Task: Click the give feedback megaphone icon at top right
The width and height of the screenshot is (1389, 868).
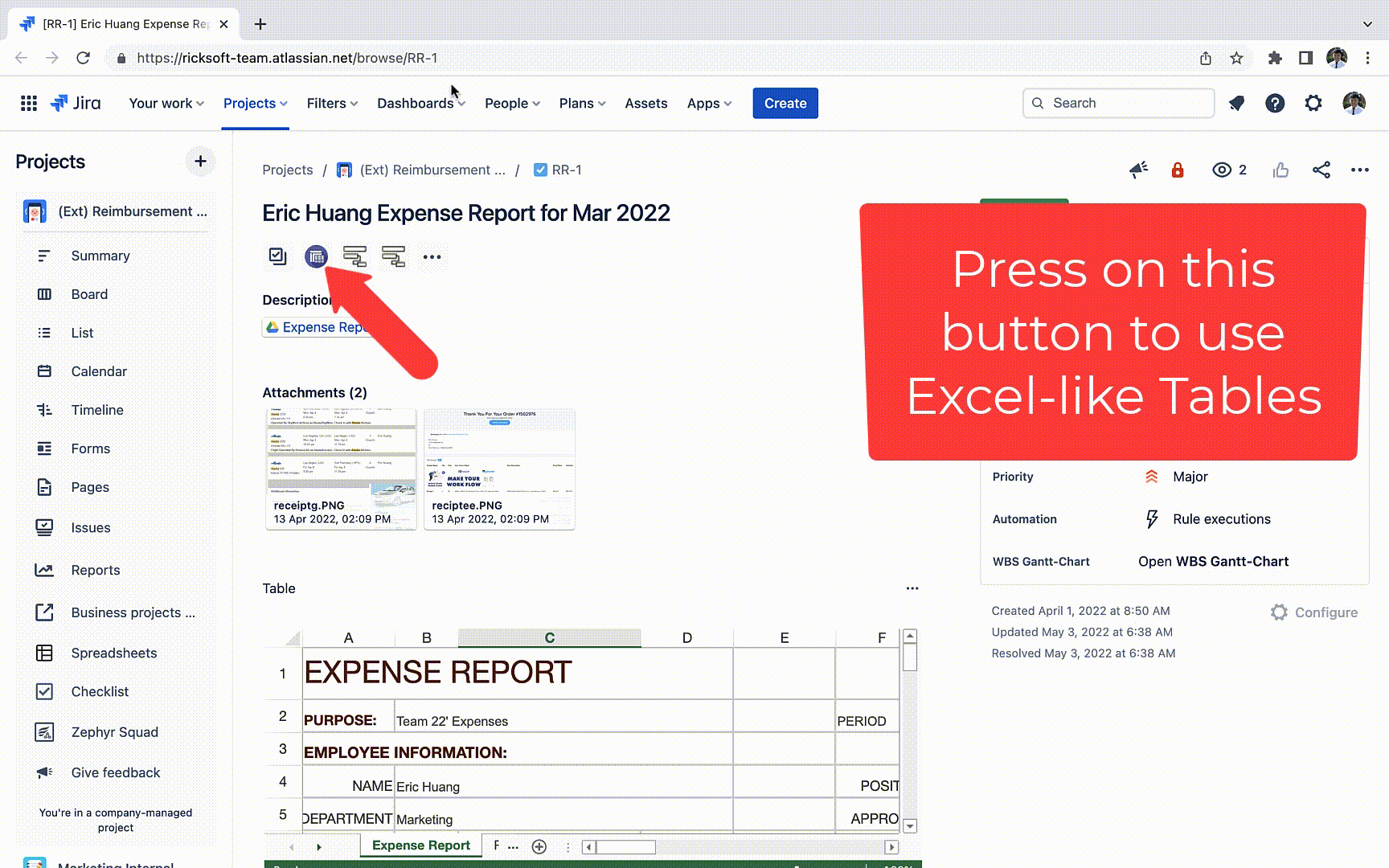Action: 1138,170
